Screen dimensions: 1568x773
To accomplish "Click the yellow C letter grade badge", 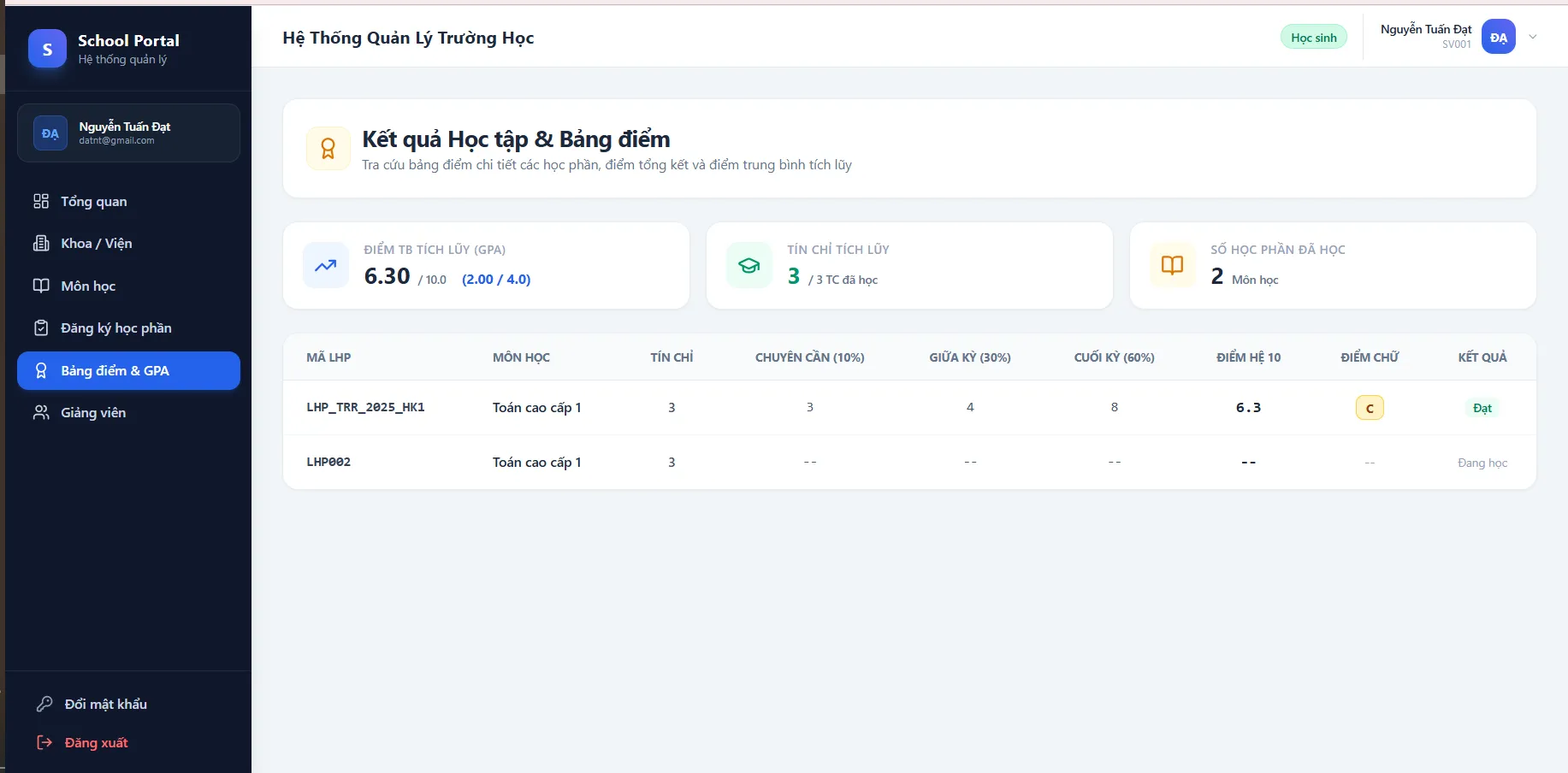I will click(1370, 408).
